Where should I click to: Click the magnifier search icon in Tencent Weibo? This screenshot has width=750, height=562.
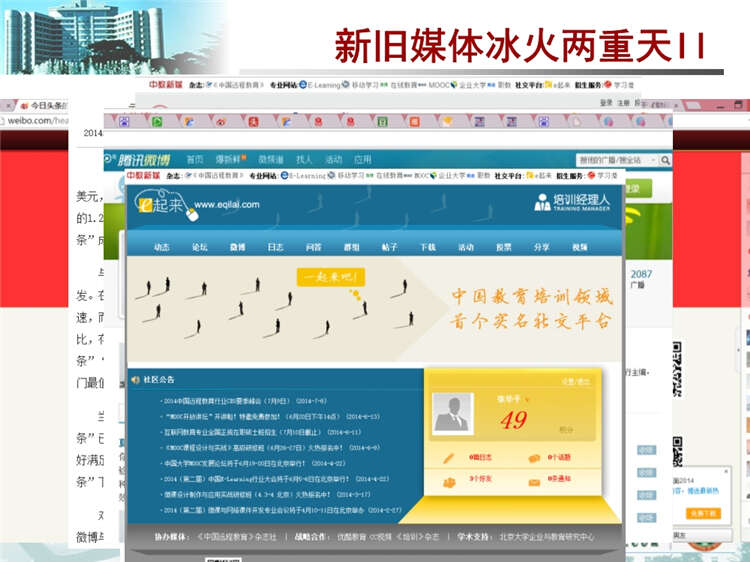click(x=664, y=160)
